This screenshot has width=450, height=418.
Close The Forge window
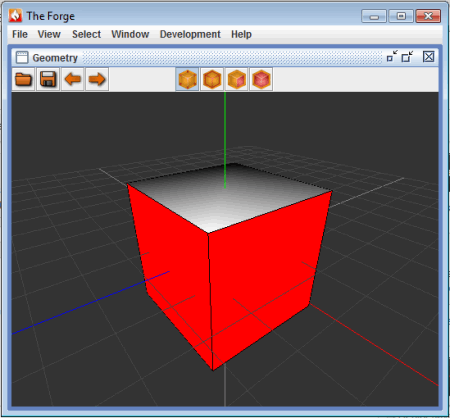(428, 16)
